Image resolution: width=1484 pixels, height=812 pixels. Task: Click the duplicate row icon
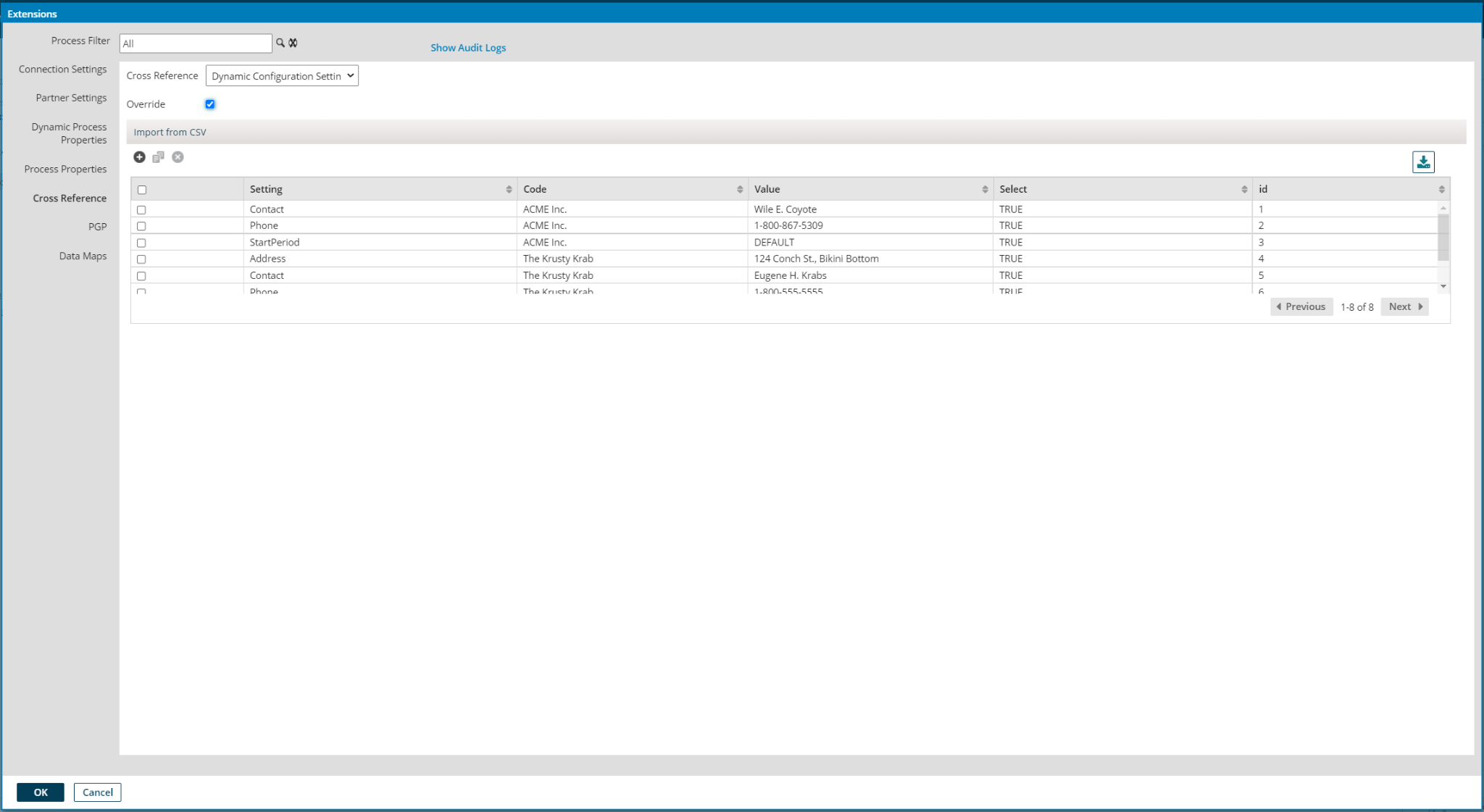pos(159,157)
